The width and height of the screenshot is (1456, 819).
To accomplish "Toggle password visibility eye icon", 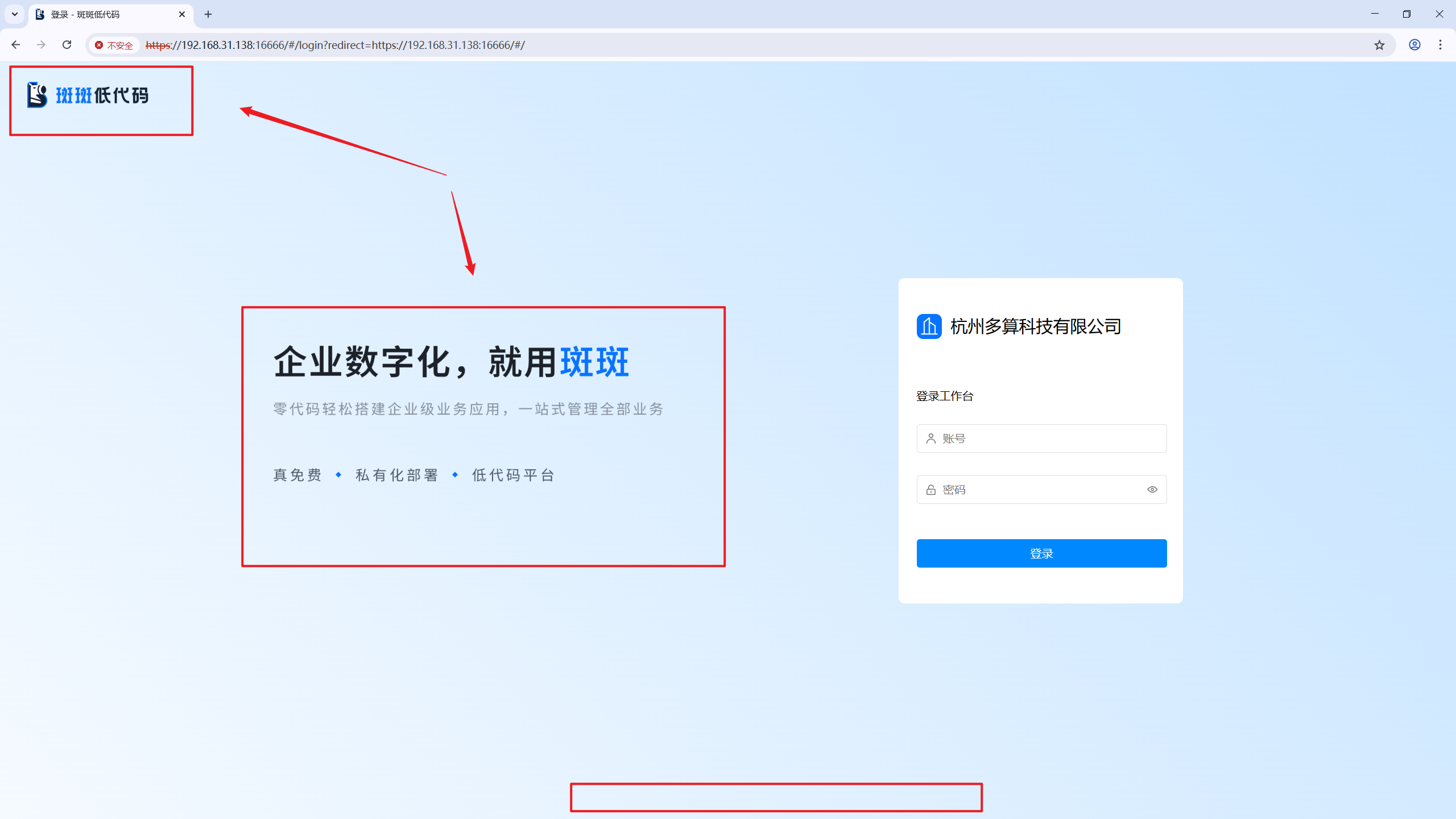I will pos(1152,490).
